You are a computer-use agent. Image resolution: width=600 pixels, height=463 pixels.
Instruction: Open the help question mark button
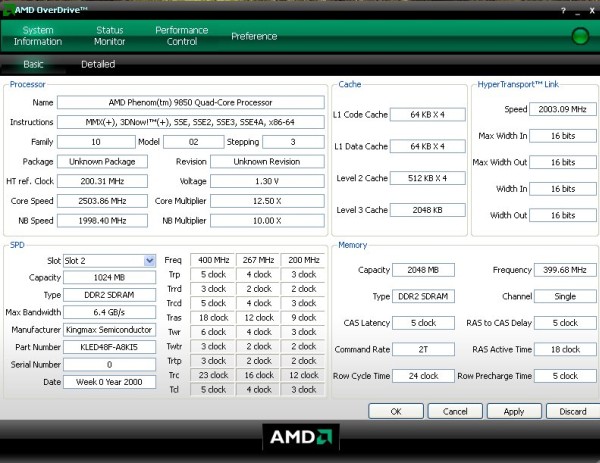point(563,11)
